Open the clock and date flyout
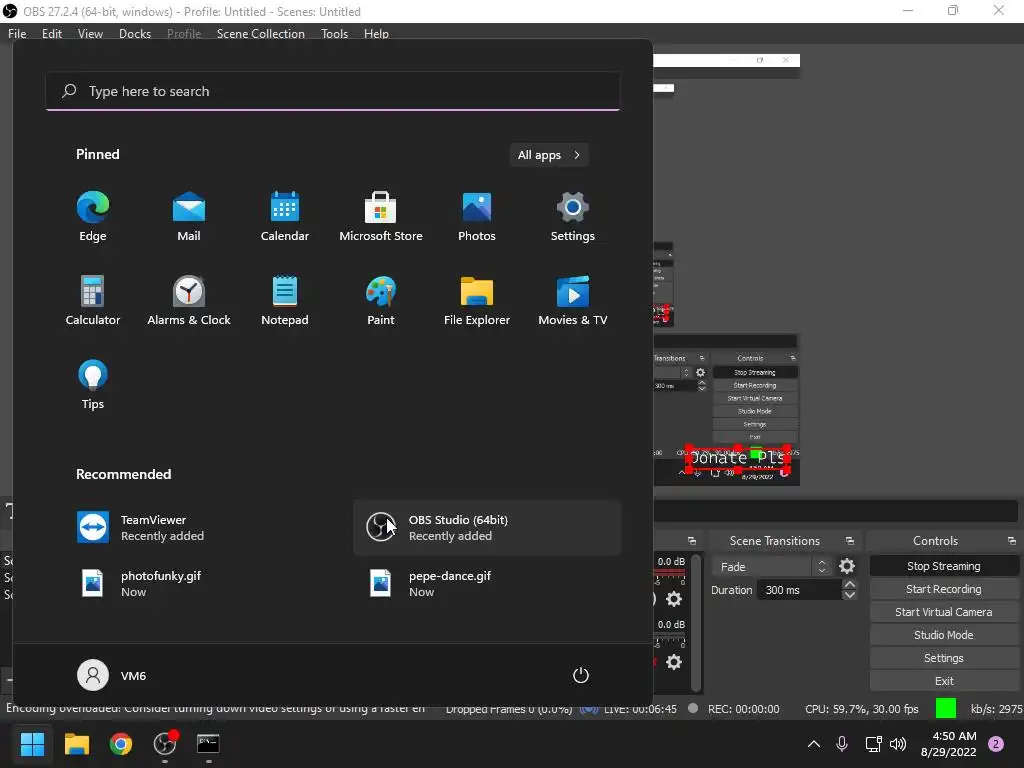Image resolution: width=1024 pixels, height=768 pixels. [949, 744]
